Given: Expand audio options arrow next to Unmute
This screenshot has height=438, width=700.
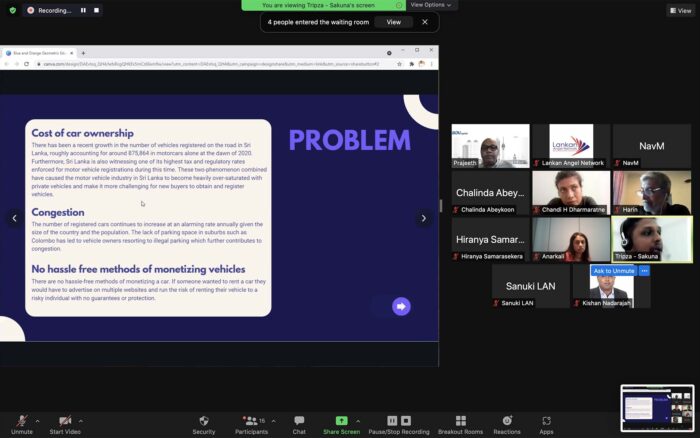Looking at the screenshot, I should tap(38, 421).
